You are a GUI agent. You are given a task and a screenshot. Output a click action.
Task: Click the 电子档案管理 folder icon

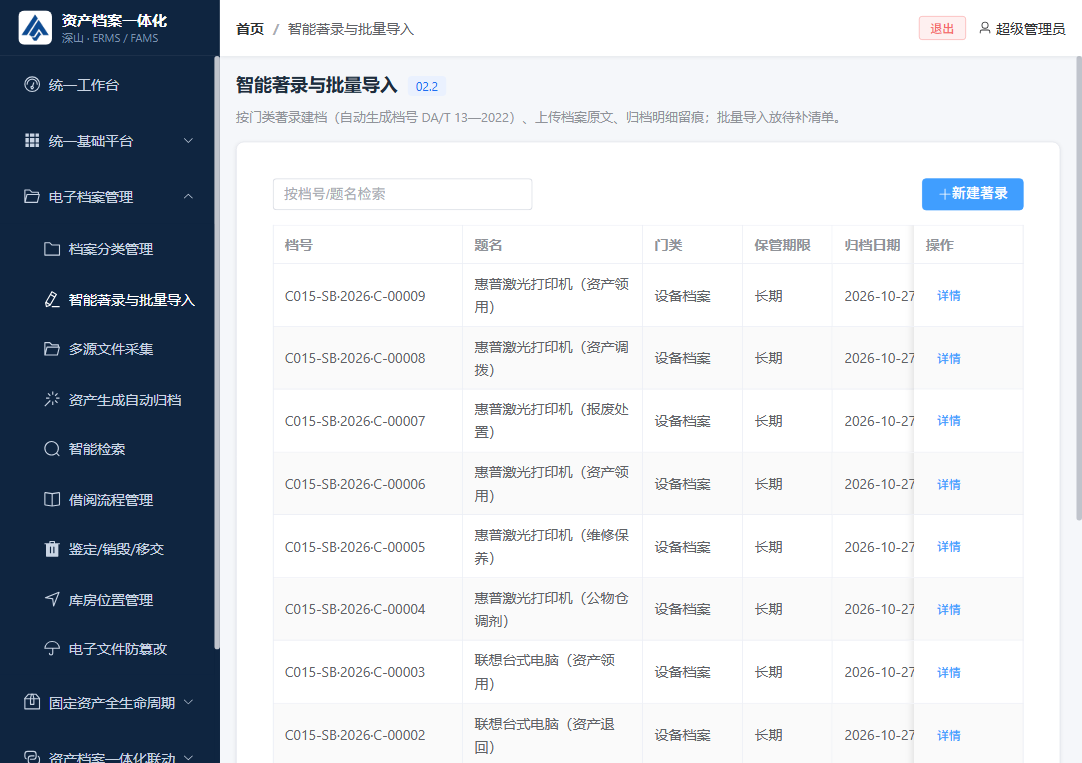click(32, 197)
